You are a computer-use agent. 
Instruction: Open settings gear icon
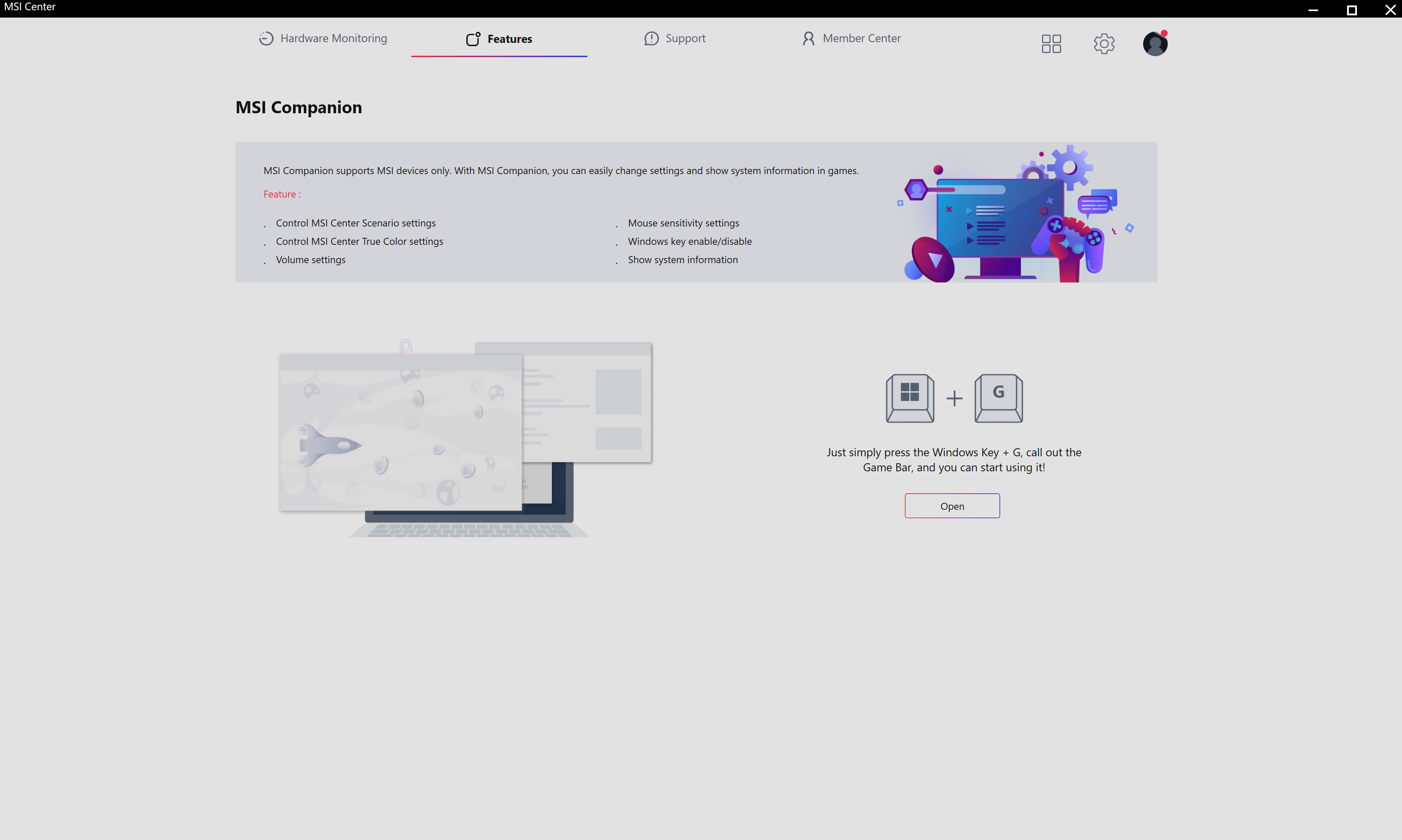click(1104, 44)
